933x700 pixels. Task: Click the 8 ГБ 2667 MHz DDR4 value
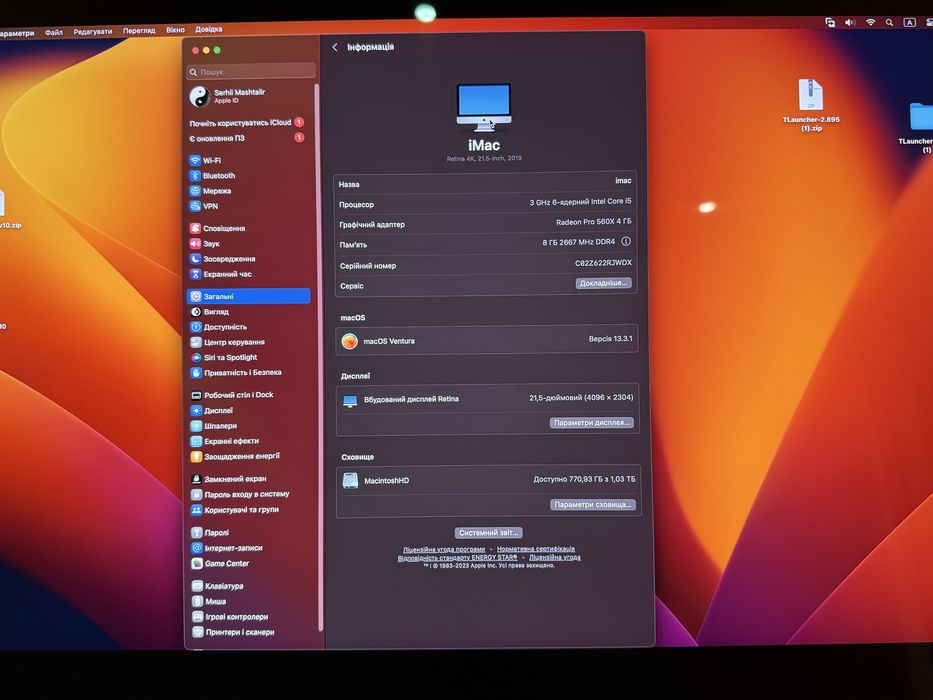point(578,242)
